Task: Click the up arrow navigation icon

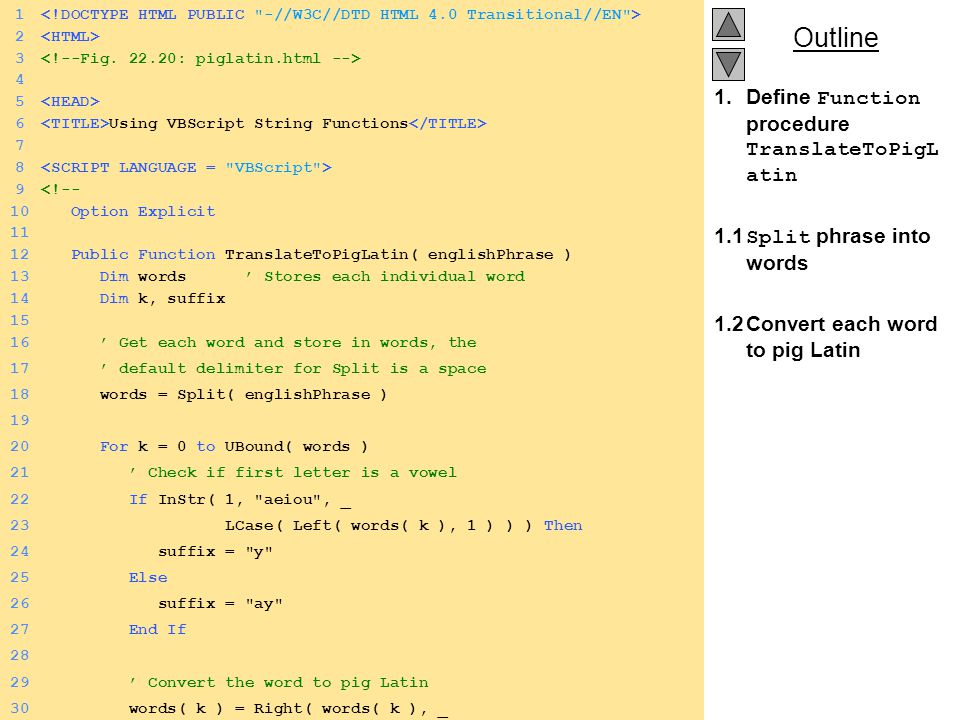Action: coord(728,24)
